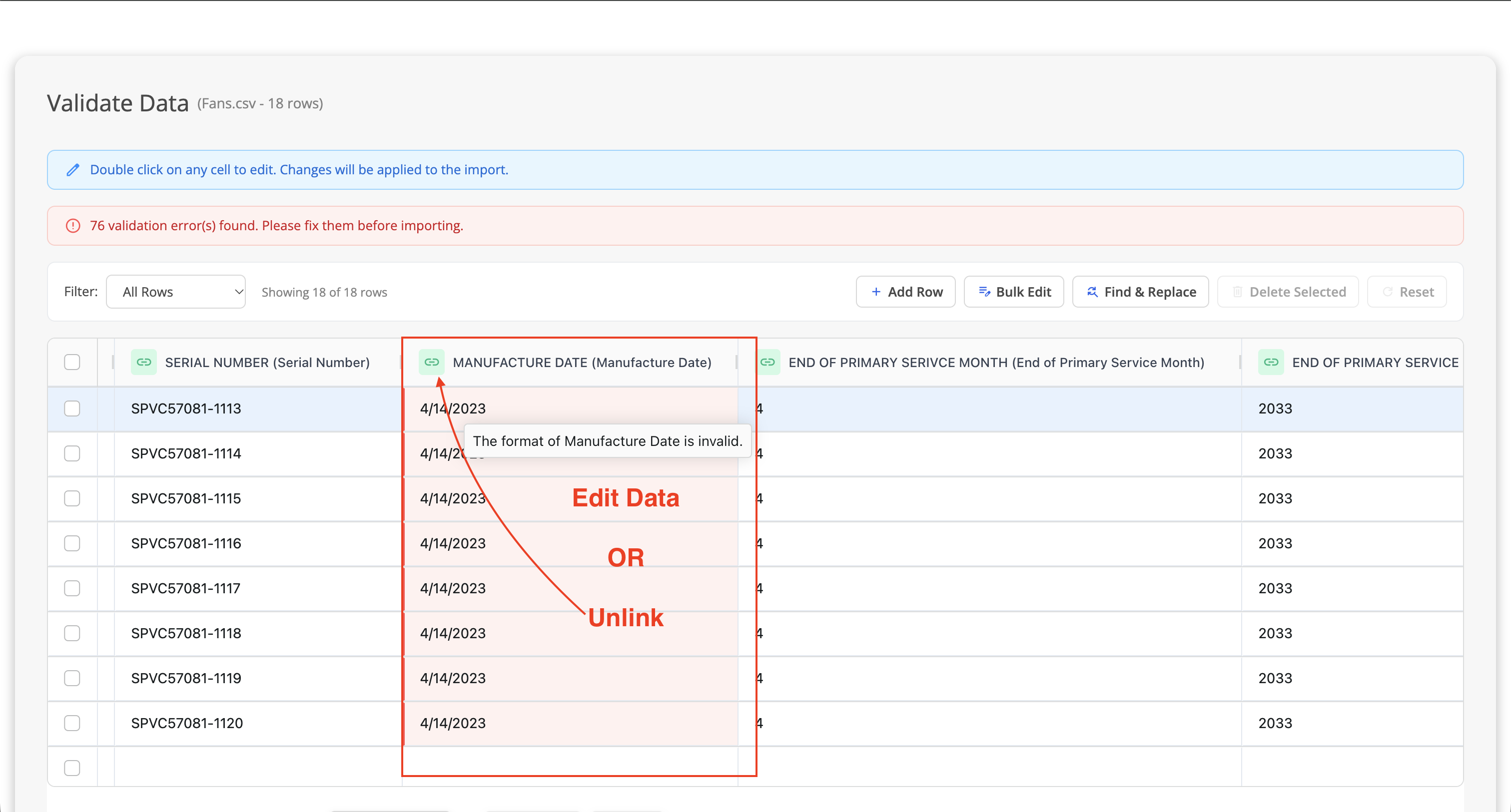Click link icon of the last END OF PRIMARY SERVICE column
This screenshot has width=1511, height=812.
1271,363
